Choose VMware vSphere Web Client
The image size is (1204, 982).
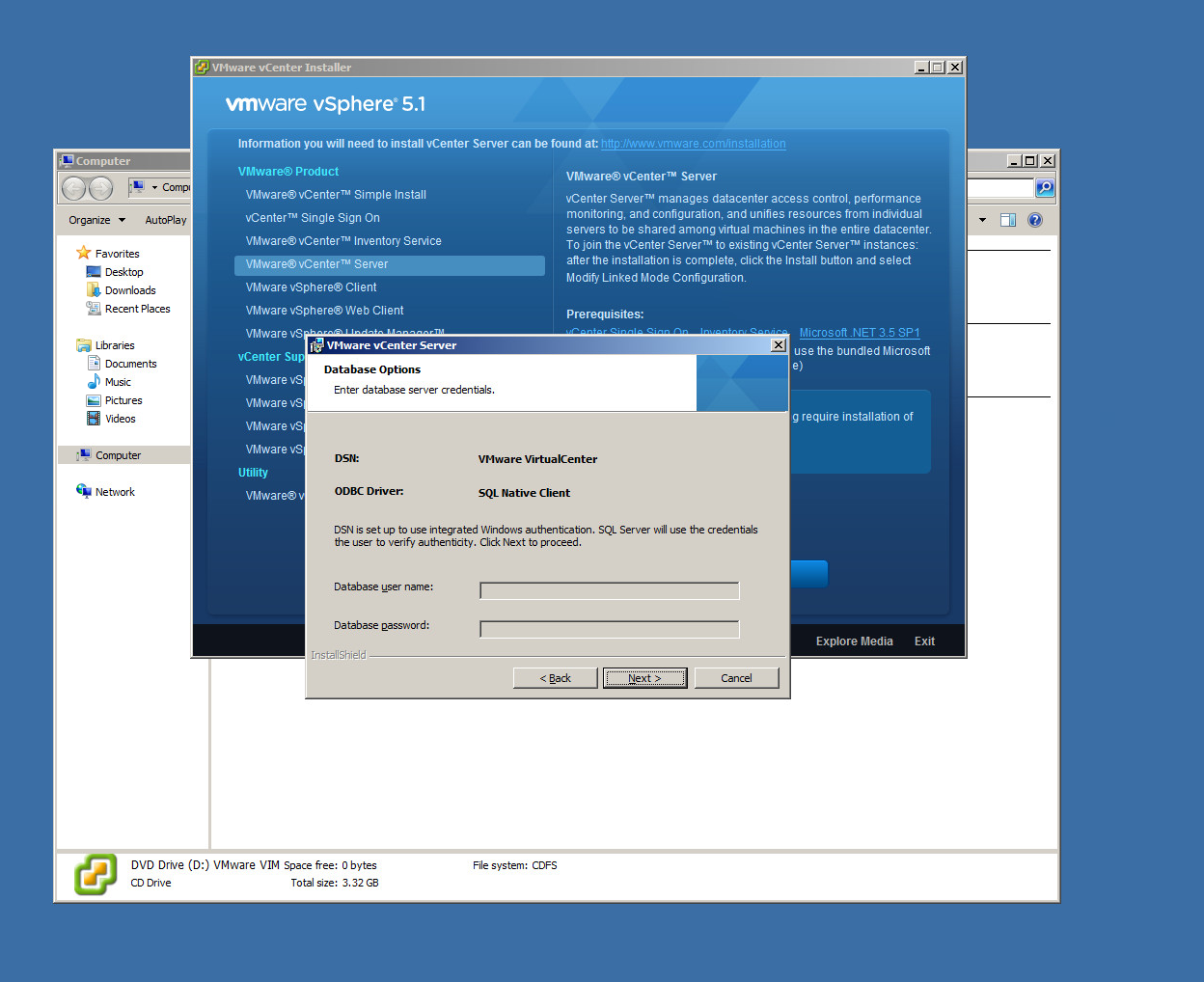324,311
